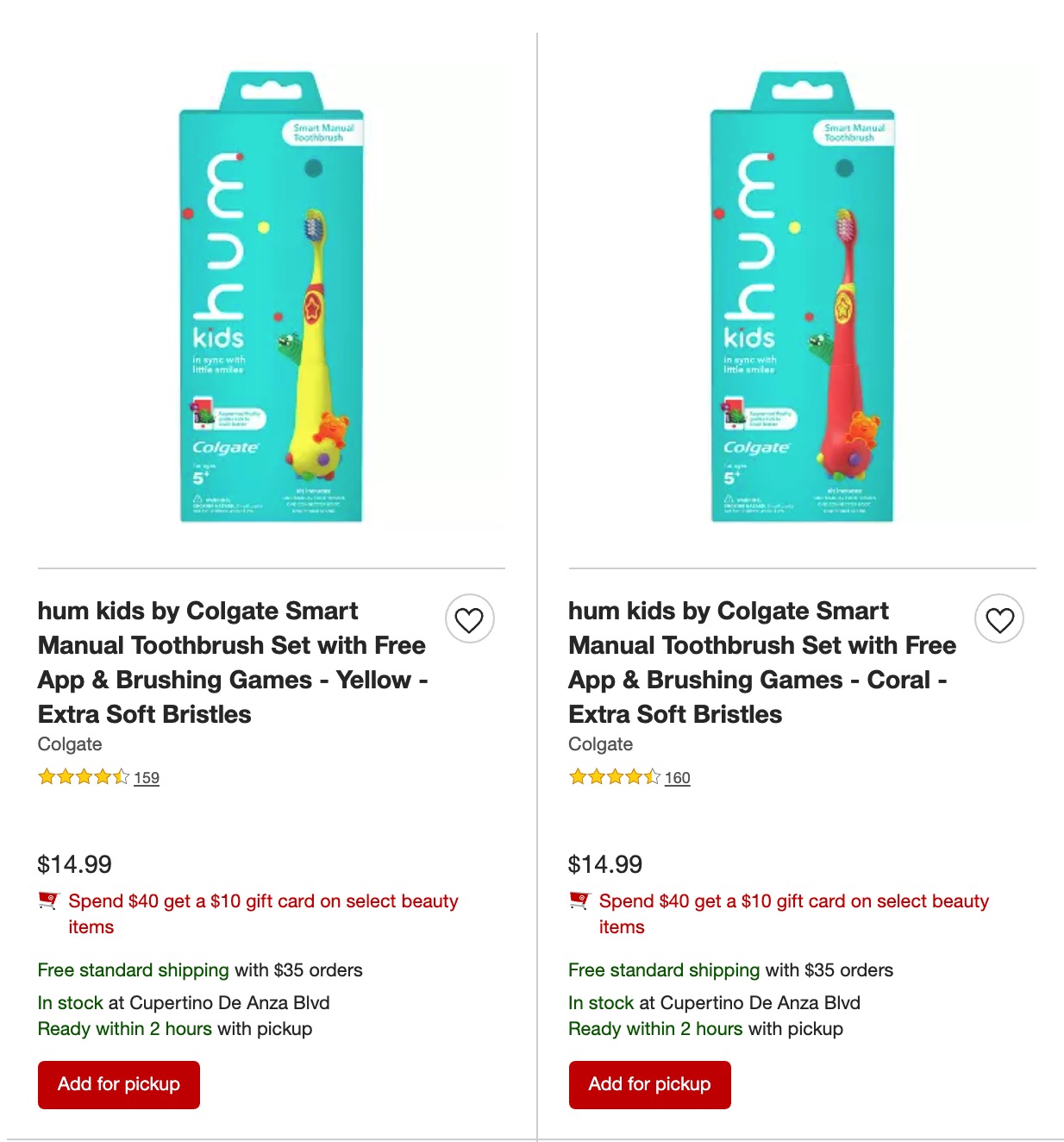
Task: Click the heart icon on the Yellow toothbrush
Action: point(471,618)
